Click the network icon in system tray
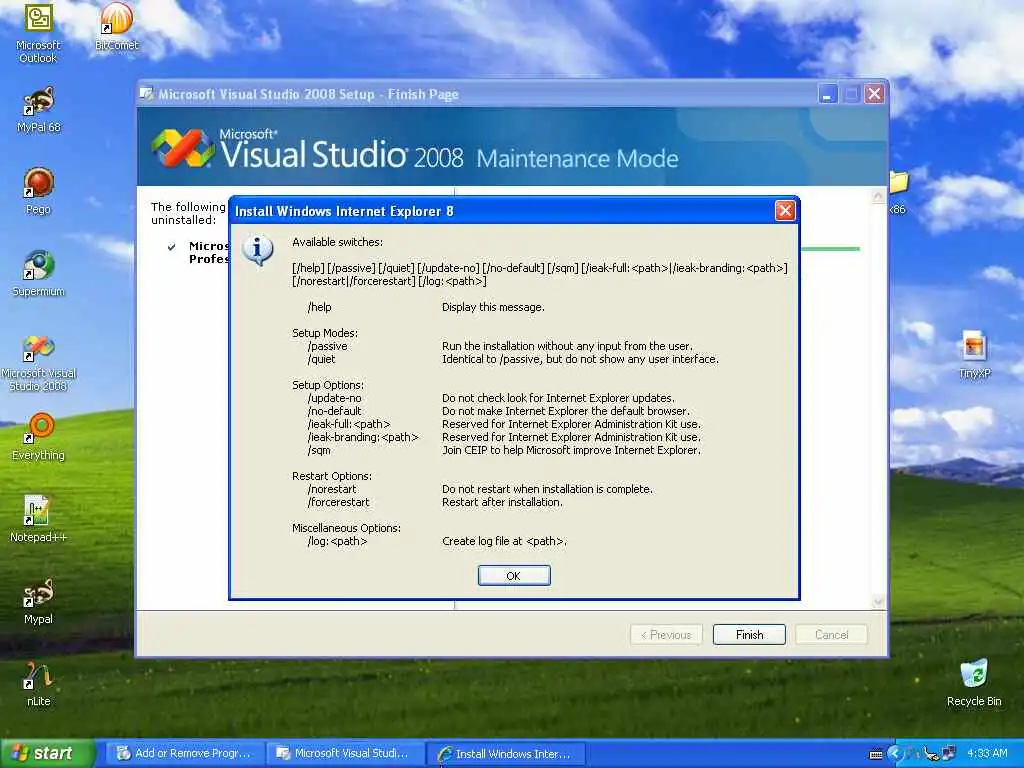 coord(948,754)
